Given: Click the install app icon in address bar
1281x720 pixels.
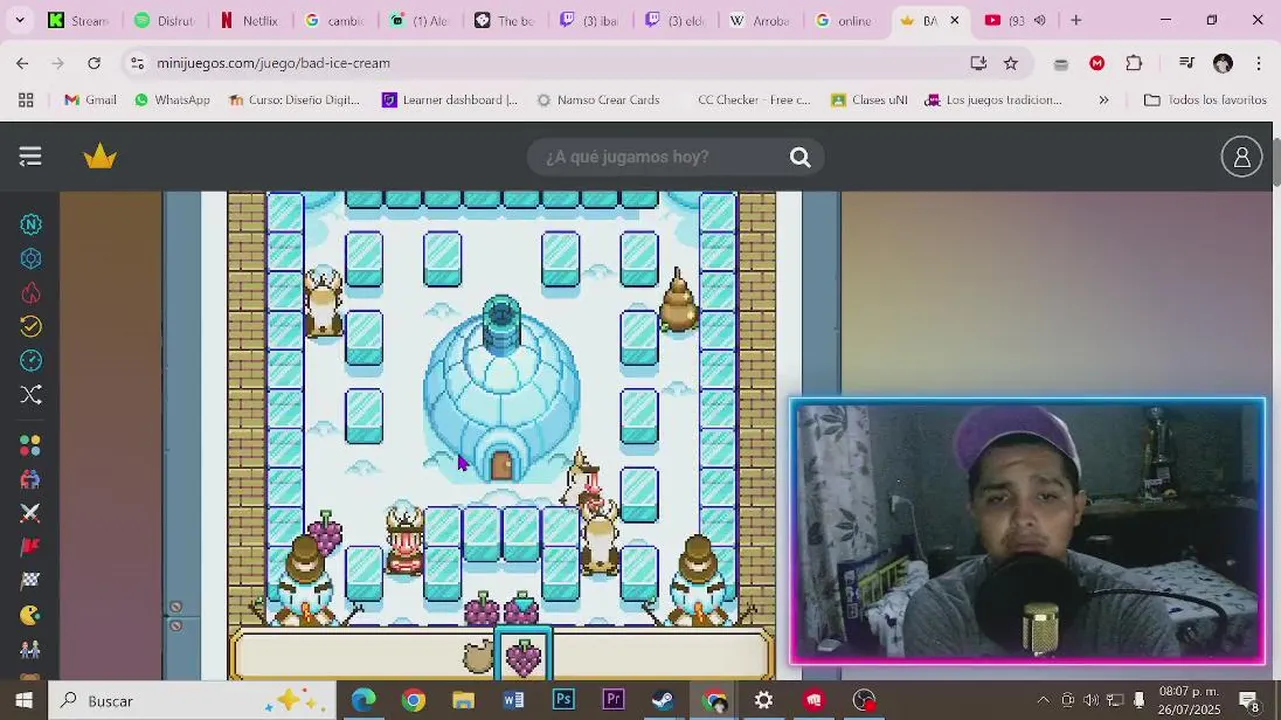Looking at the screenshot, I should pos(978,63).
